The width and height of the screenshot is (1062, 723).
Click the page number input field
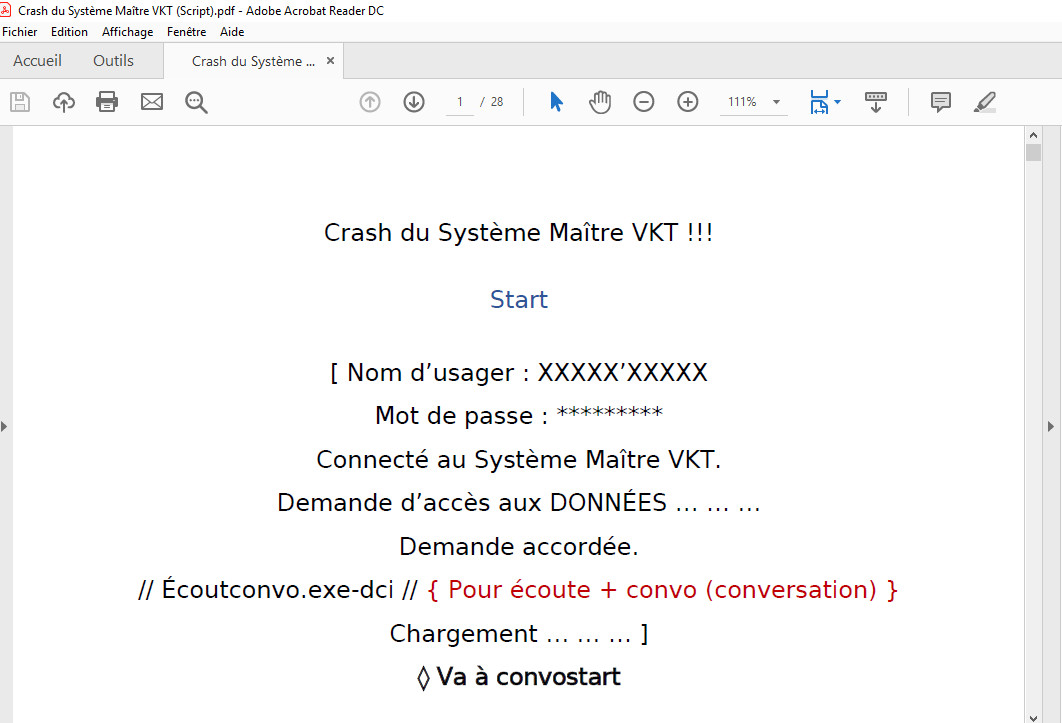click(459, 101)
